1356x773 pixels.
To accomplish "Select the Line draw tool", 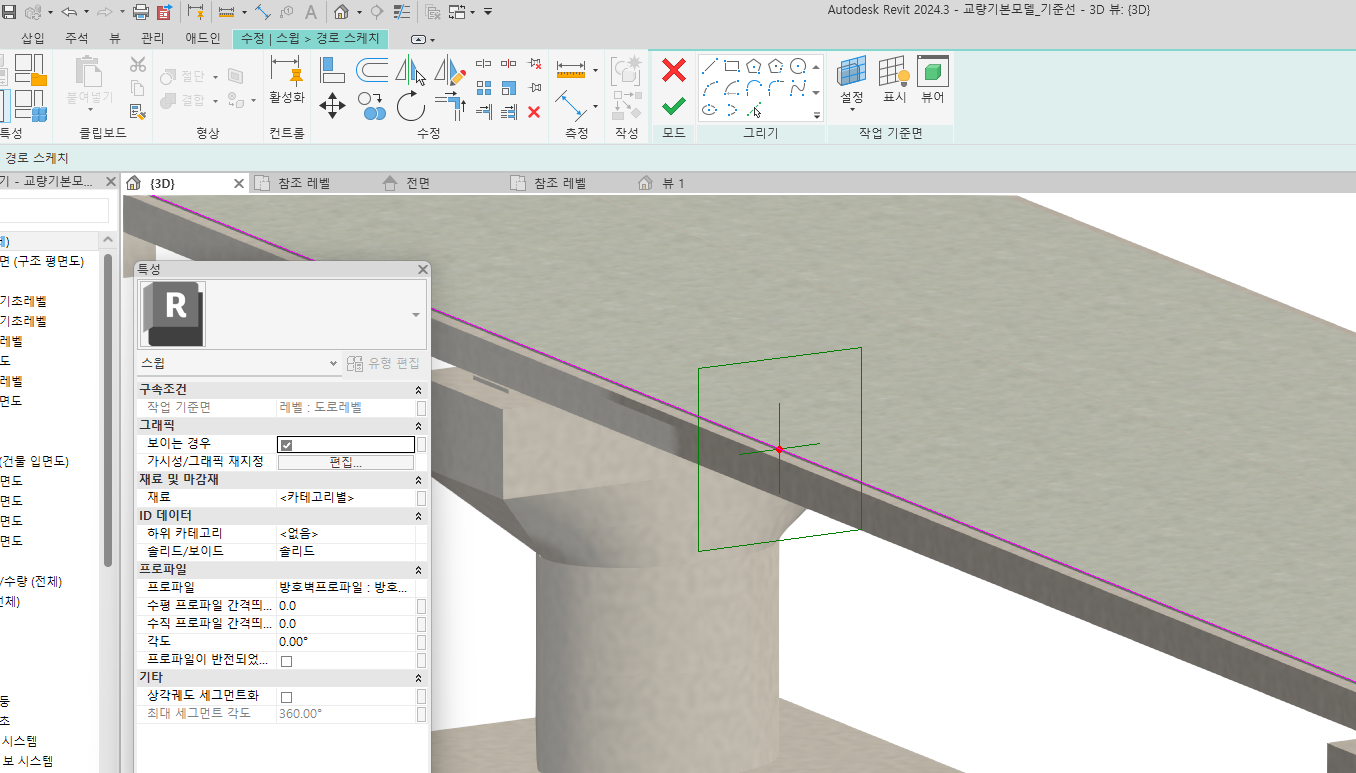I will tap(710, 66).
